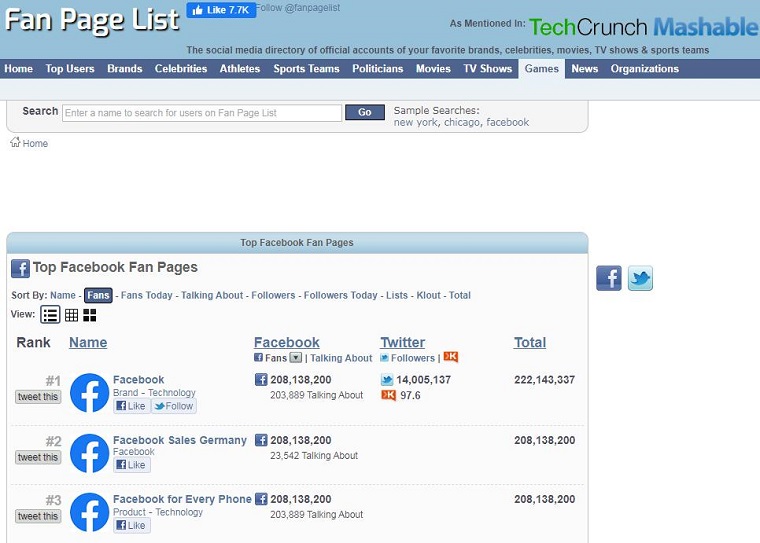The width and height of the screenshot is (760, 543).
Task: Sort by Name link
Action: (x=63, y=295)
